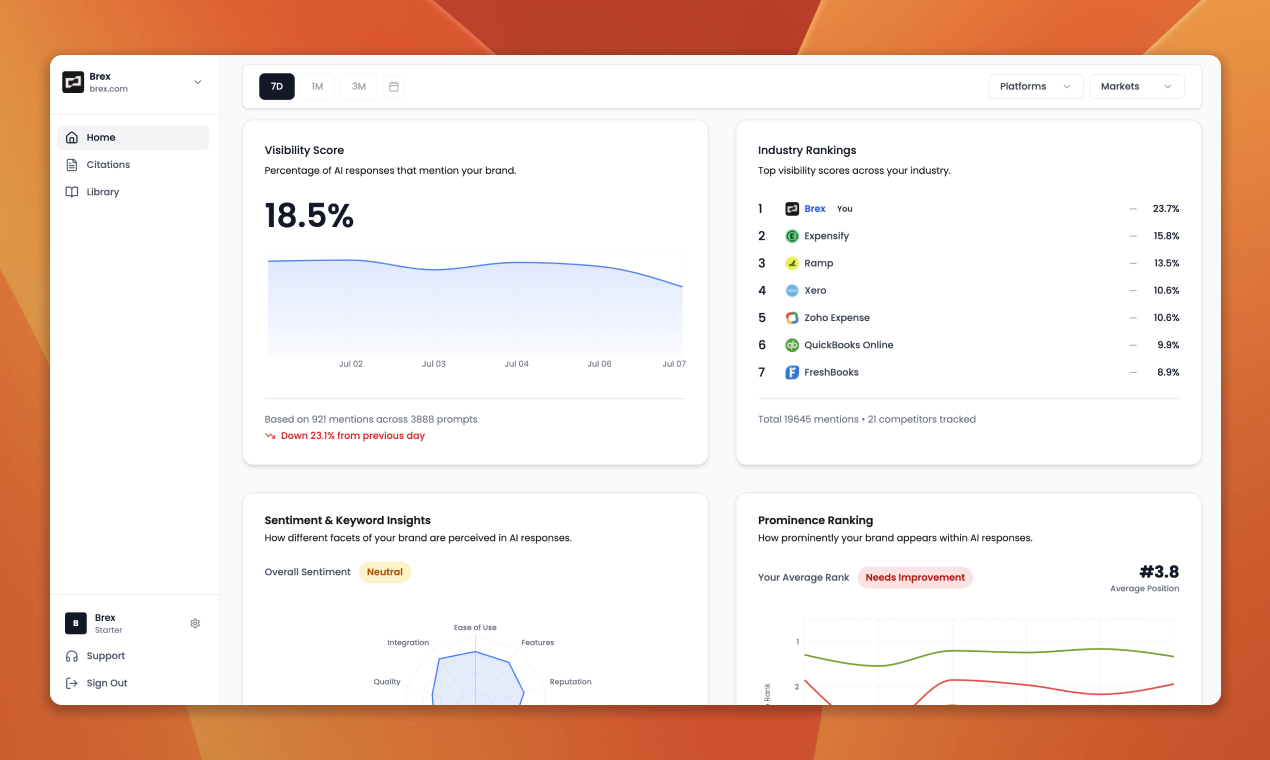
Task: Click the Visibility Score card title
Action: [304, 150]
